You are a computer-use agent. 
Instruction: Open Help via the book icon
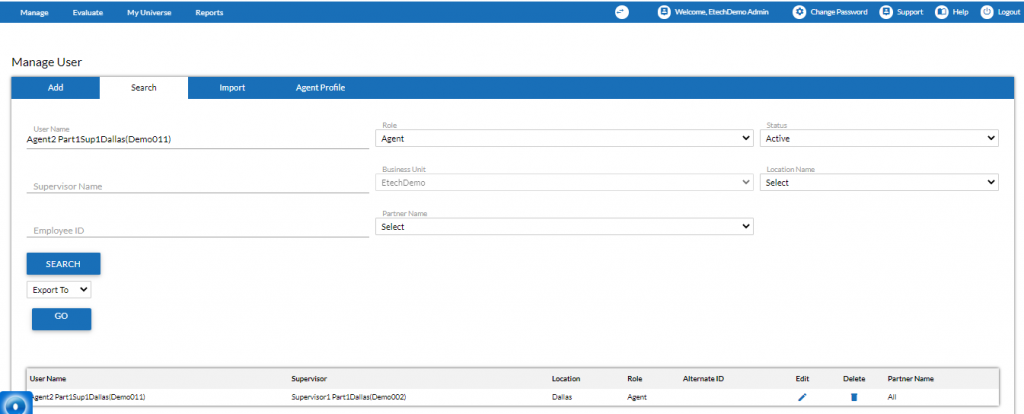click(942, 12)
